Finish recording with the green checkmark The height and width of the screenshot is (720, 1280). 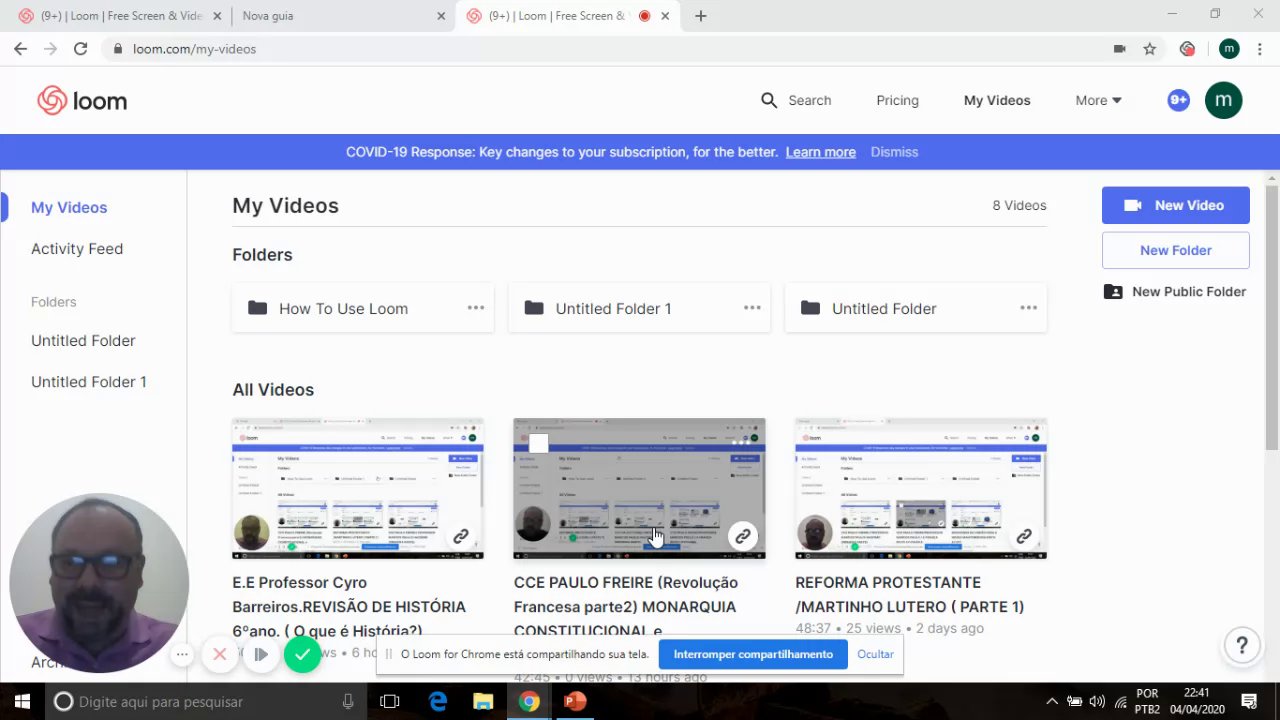click(302, 654)
